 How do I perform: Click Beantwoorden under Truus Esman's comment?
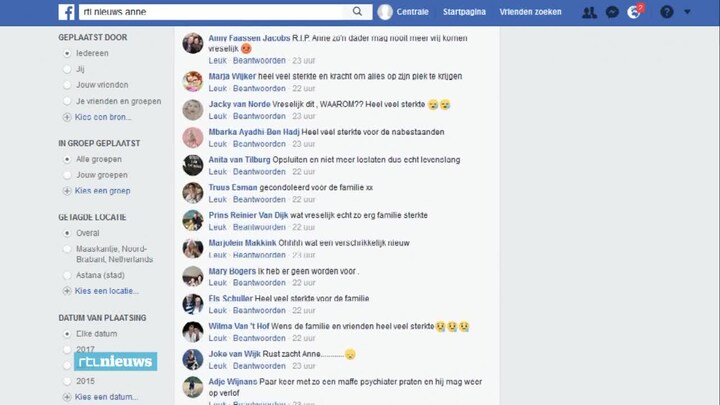pos(259,199)
